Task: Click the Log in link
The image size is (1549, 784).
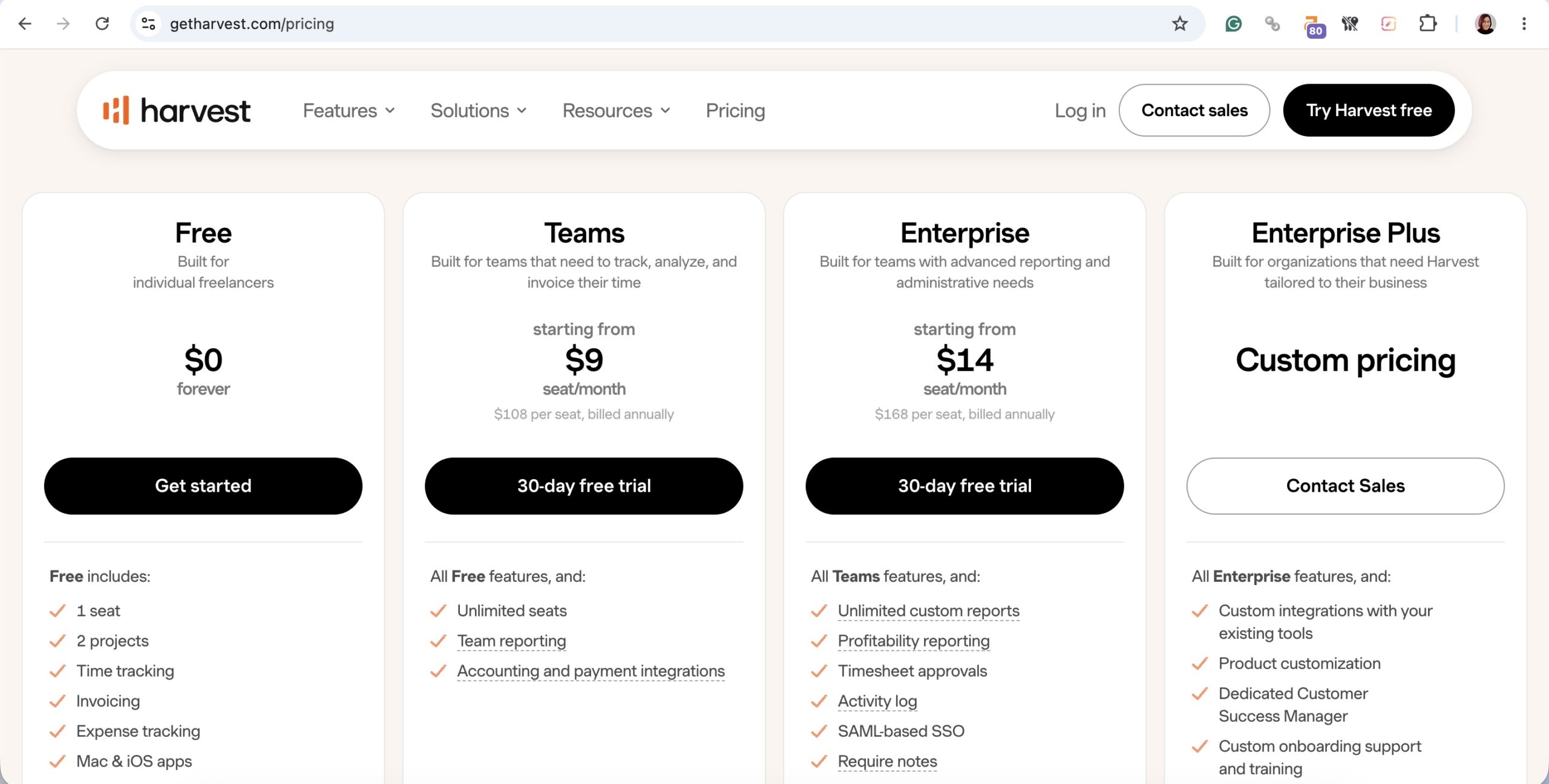Action: [1080, 110]
